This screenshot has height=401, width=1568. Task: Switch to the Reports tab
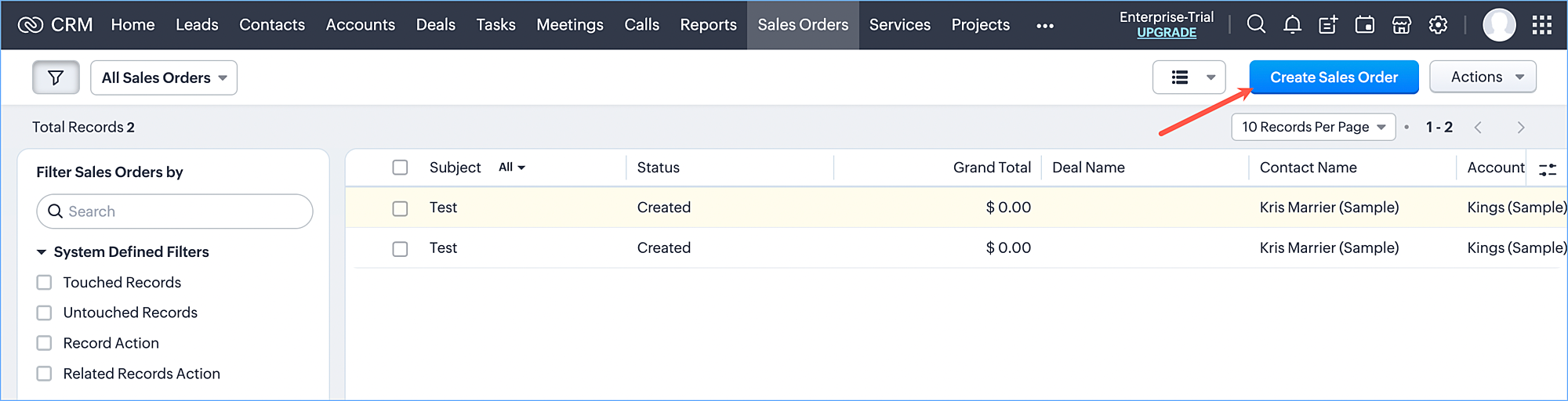(708, 25)
